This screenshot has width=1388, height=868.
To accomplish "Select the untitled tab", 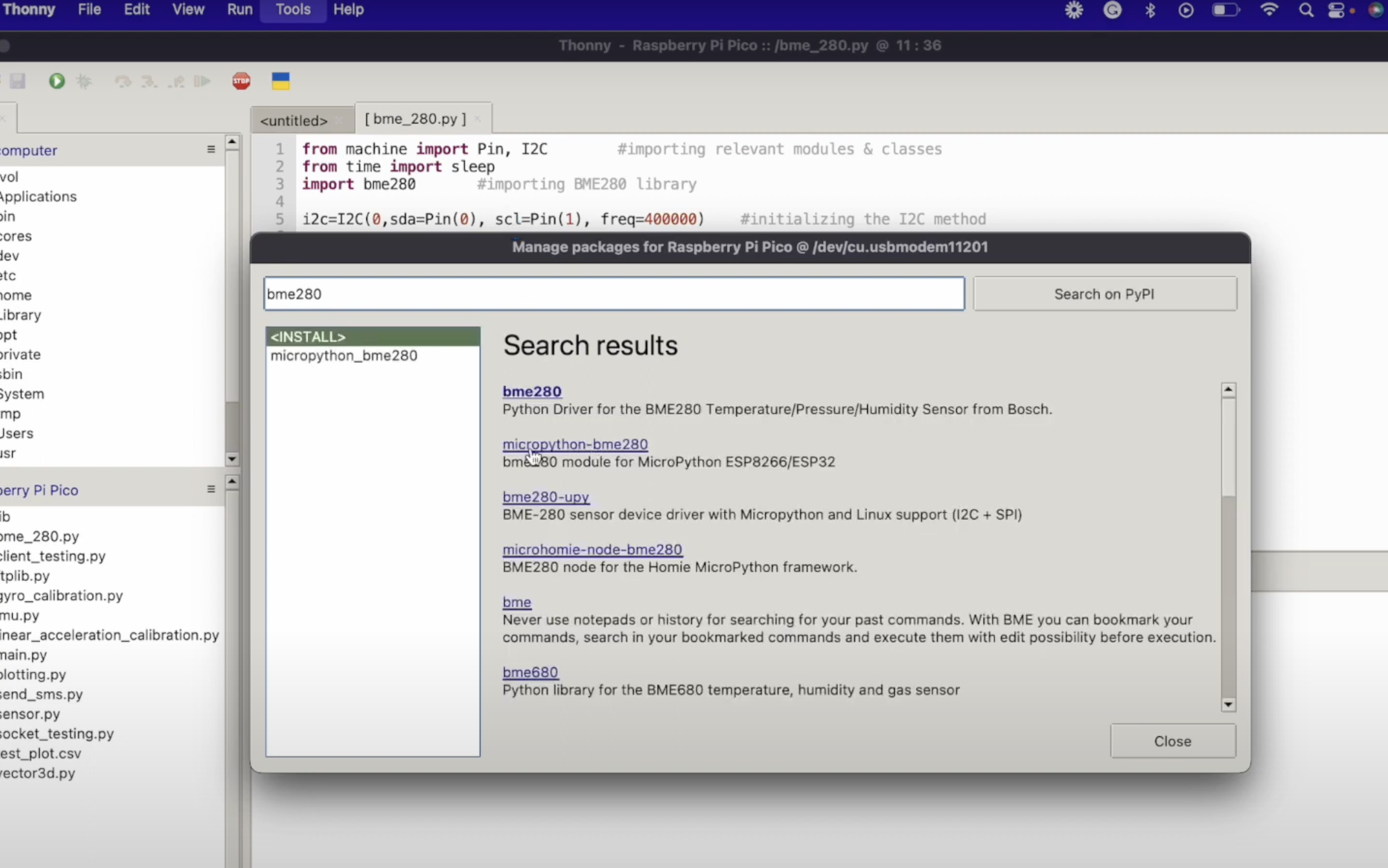I will pos(294,120).
